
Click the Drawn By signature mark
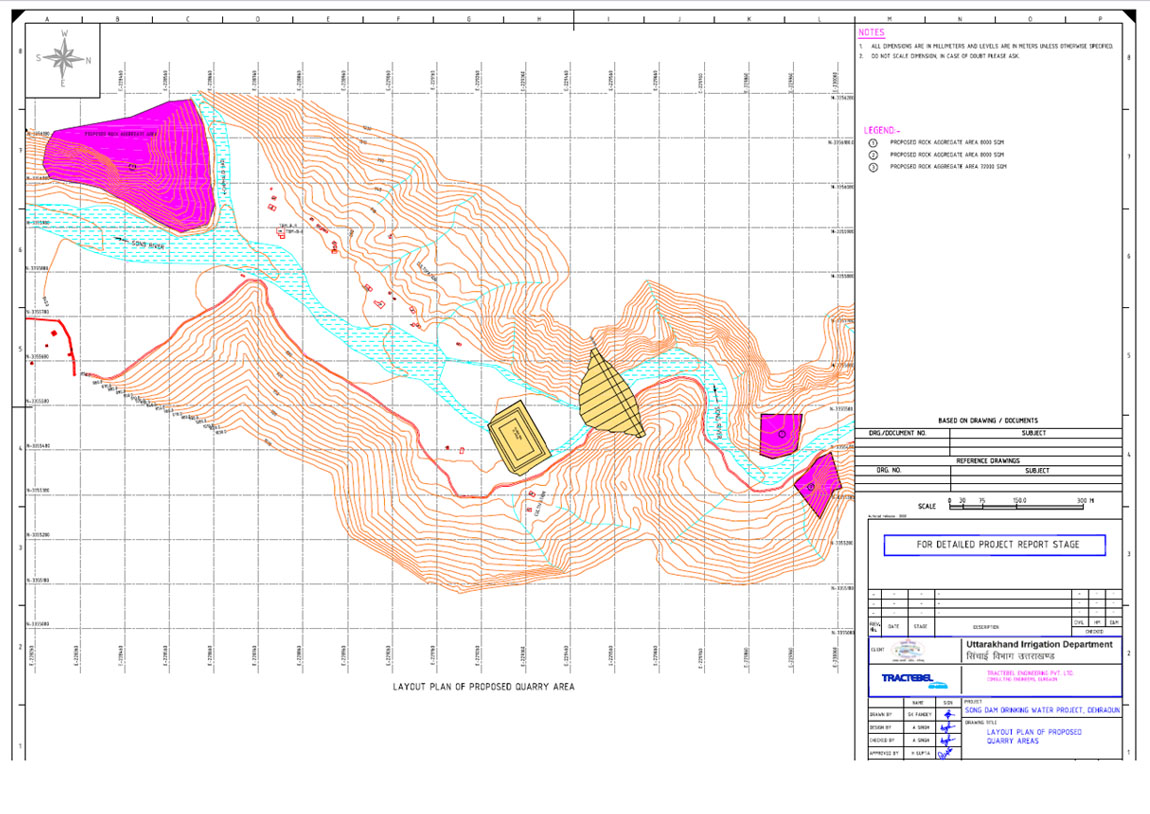[x=947, y=714]
